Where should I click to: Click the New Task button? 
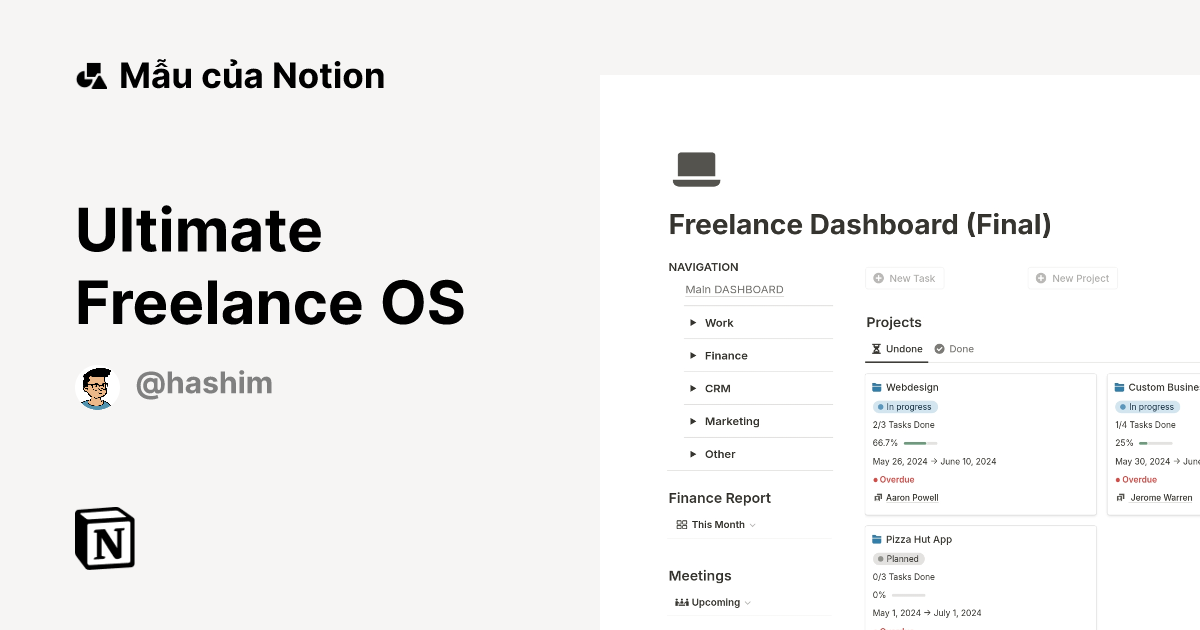[904, 278]
